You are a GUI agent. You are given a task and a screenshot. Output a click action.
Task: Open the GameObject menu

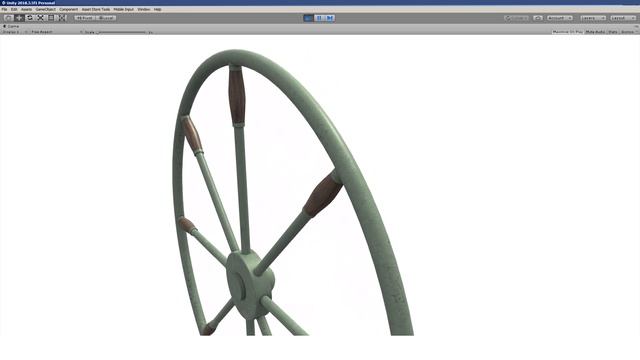point(45,9)
